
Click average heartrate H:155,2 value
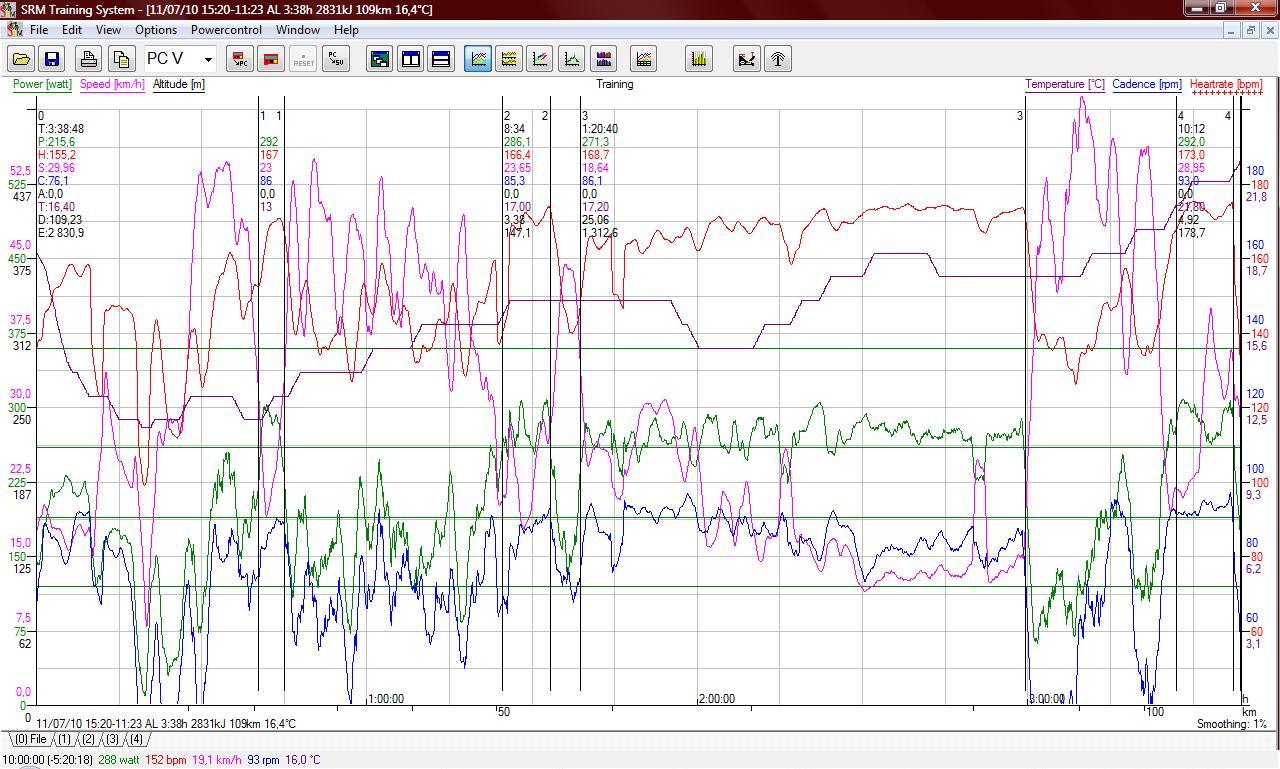click(57, 155)
